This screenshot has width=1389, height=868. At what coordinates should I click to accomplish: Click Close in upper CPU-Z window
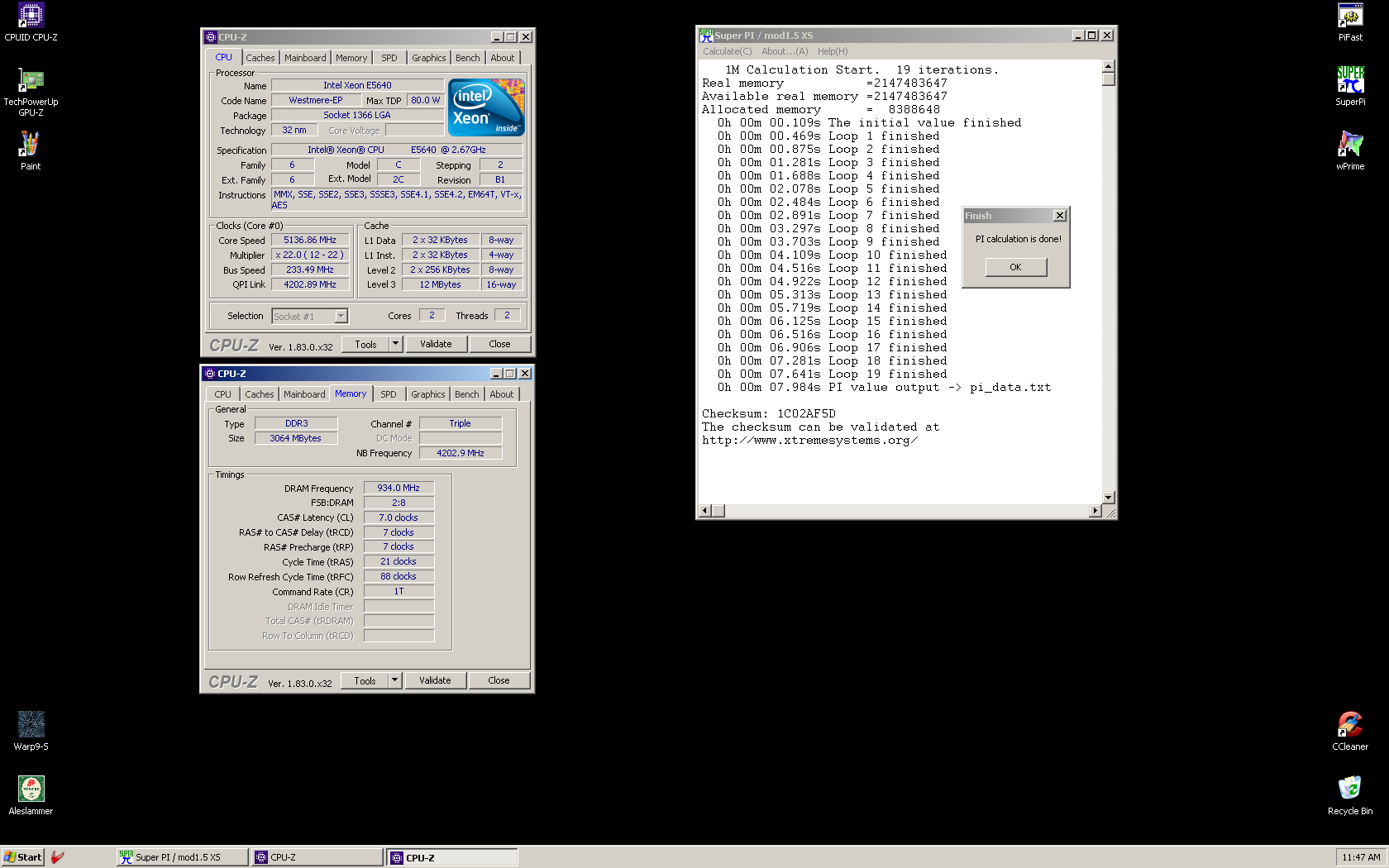point(499,344)
